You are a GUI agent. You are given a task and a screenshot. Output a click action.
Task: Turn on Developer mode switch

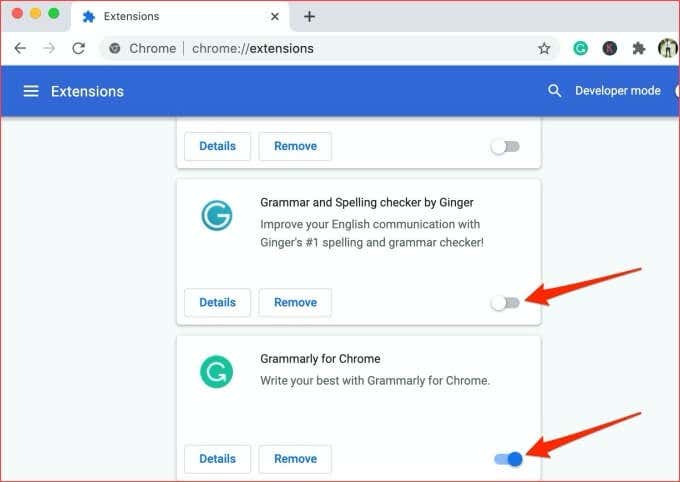pos(677,91)
